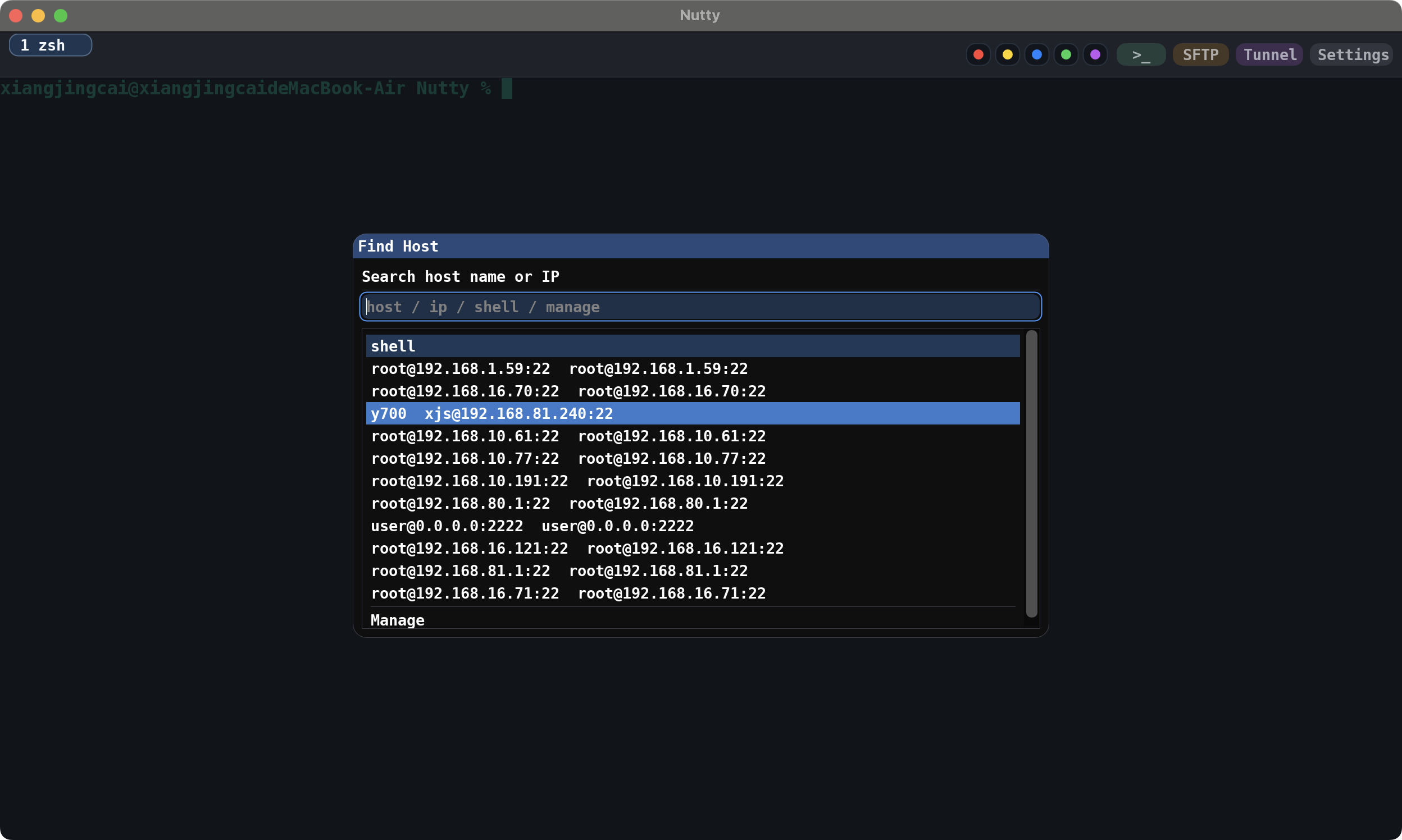Pick the green theme color dot
Image resolution: width=1402 pixels, height=840 pixels.
pyautogui.click(x=1066, y=54)
